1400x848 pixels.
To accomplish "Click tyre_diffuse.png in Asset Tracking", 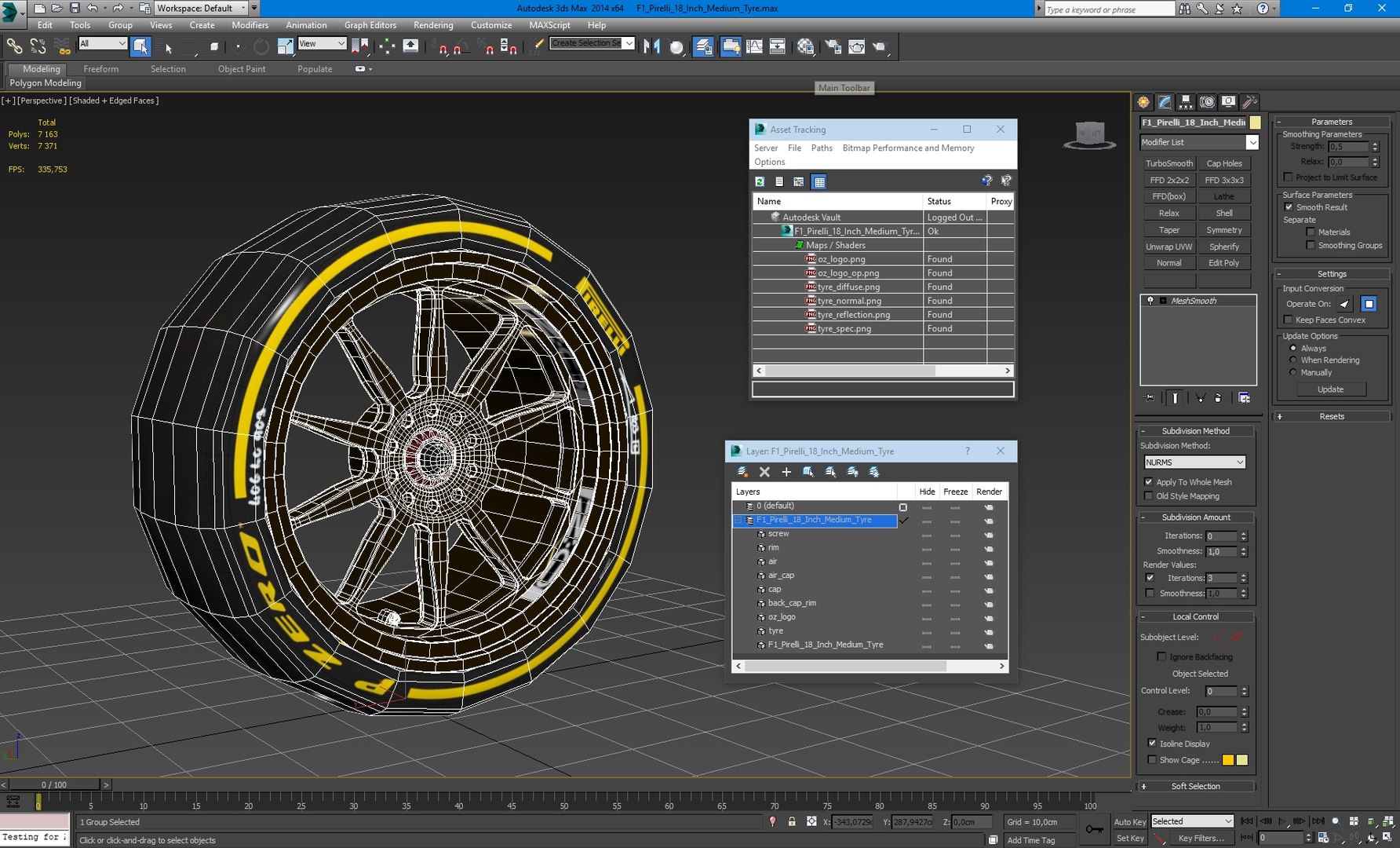I will click(x=848, y=287).
